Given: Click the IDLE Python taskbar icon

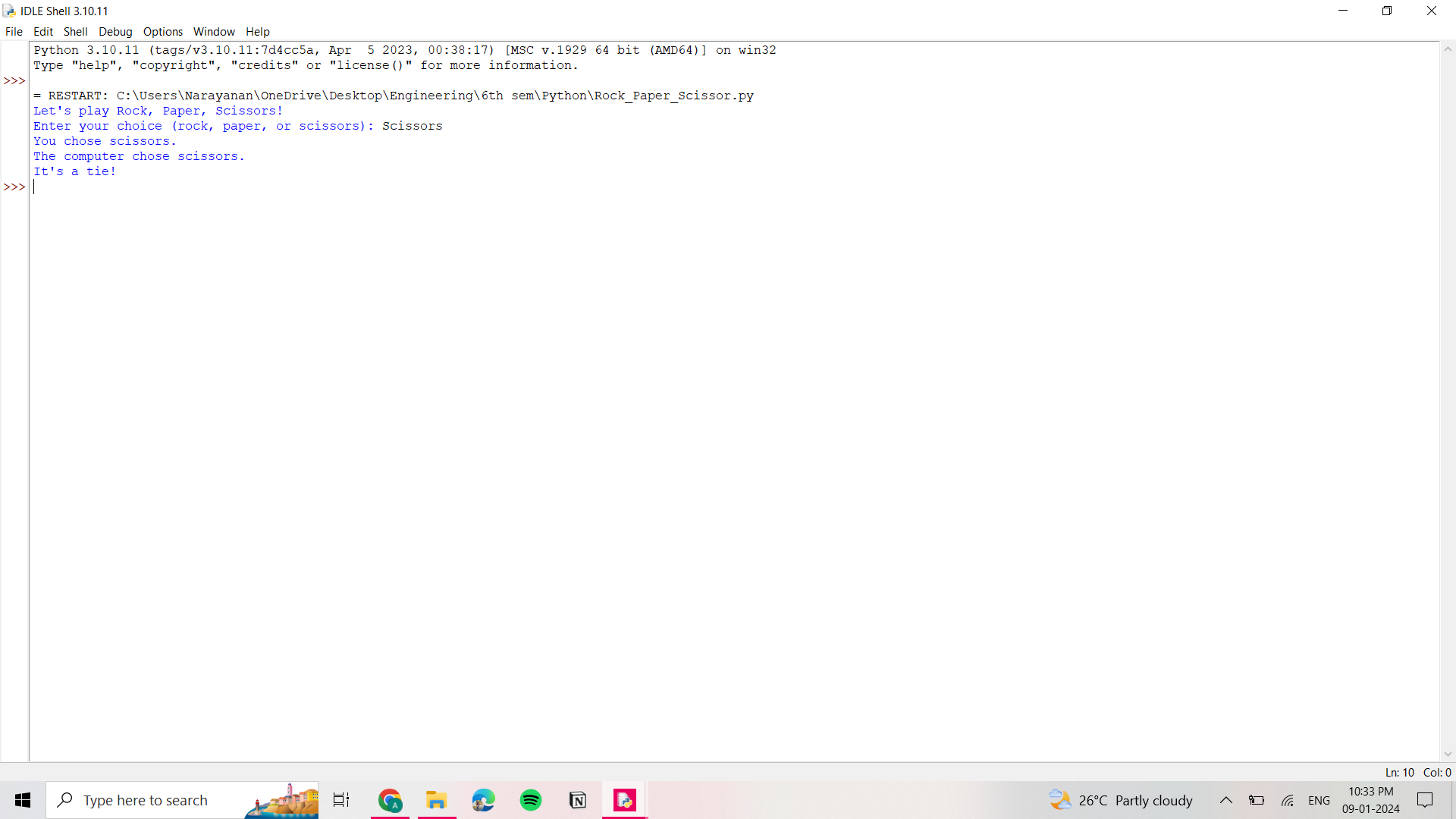Looking at the screenshot, I should [625, 800].
